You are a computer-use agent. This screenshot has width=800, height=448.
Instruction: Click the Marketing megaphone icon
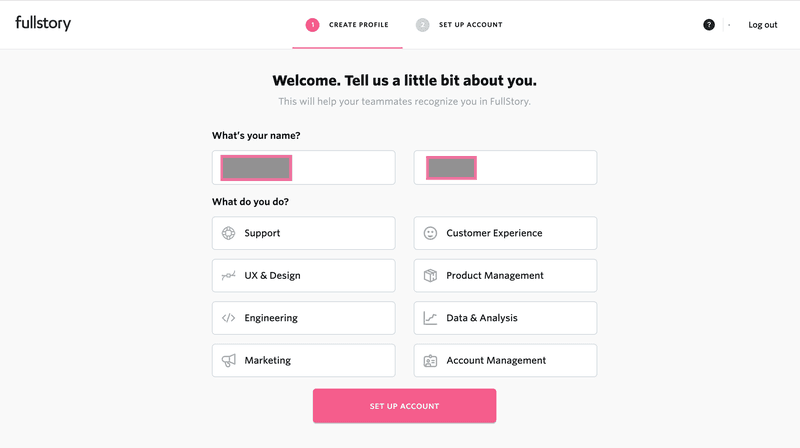point(228,361)
